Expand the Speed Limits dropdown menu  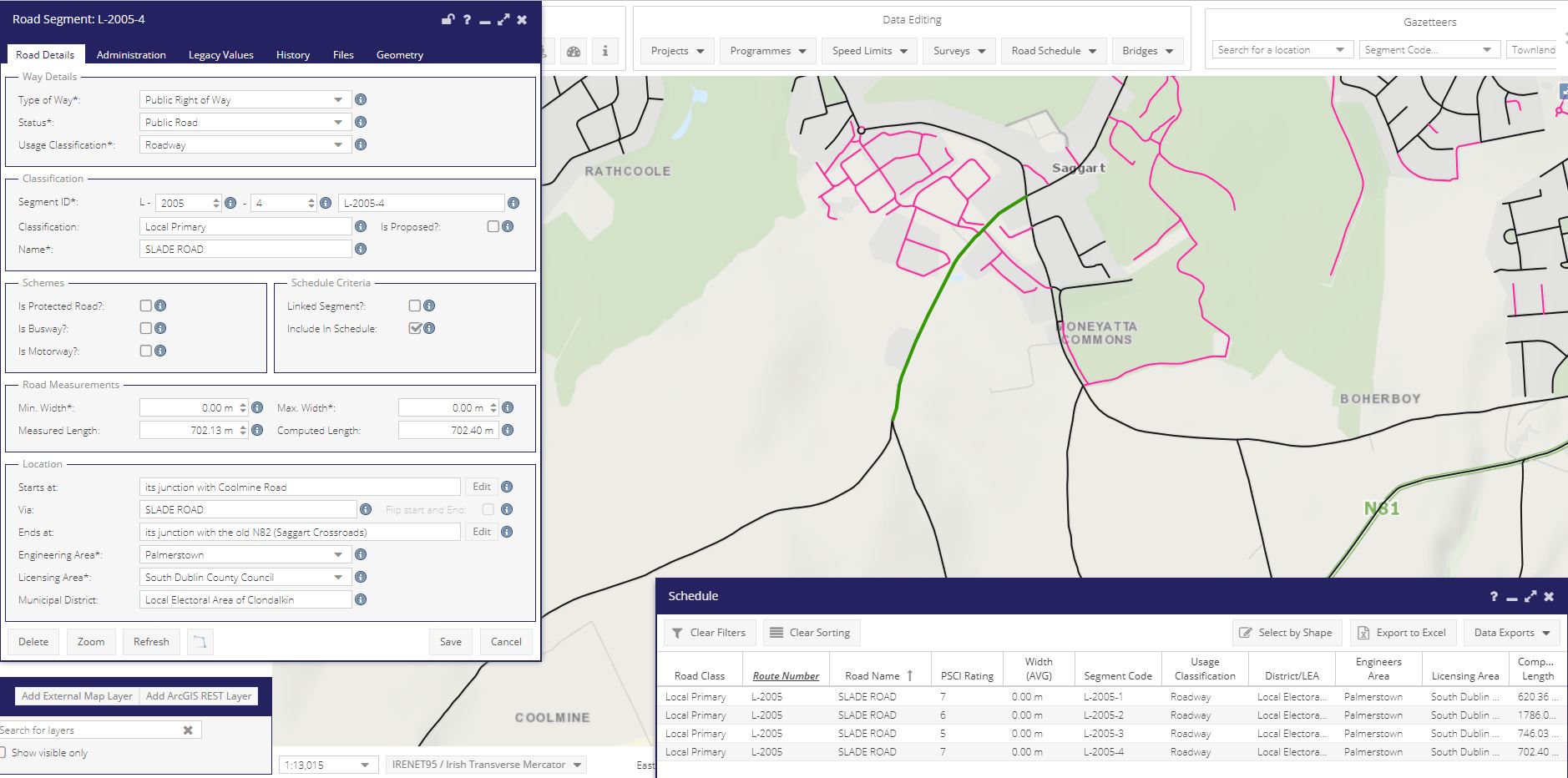coord(869,51)
